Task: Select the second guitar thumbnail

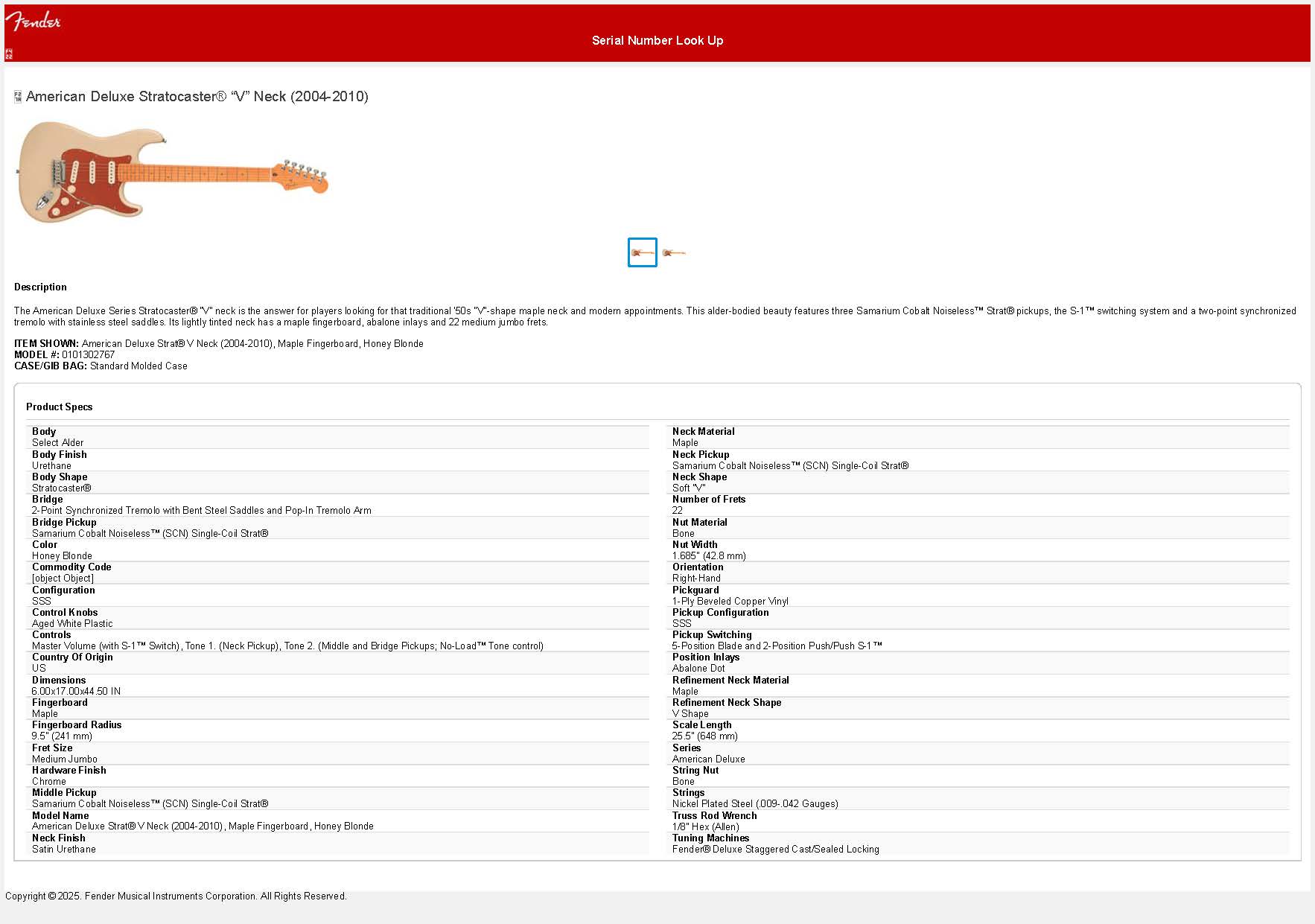Action: click(x=674, y=252)
